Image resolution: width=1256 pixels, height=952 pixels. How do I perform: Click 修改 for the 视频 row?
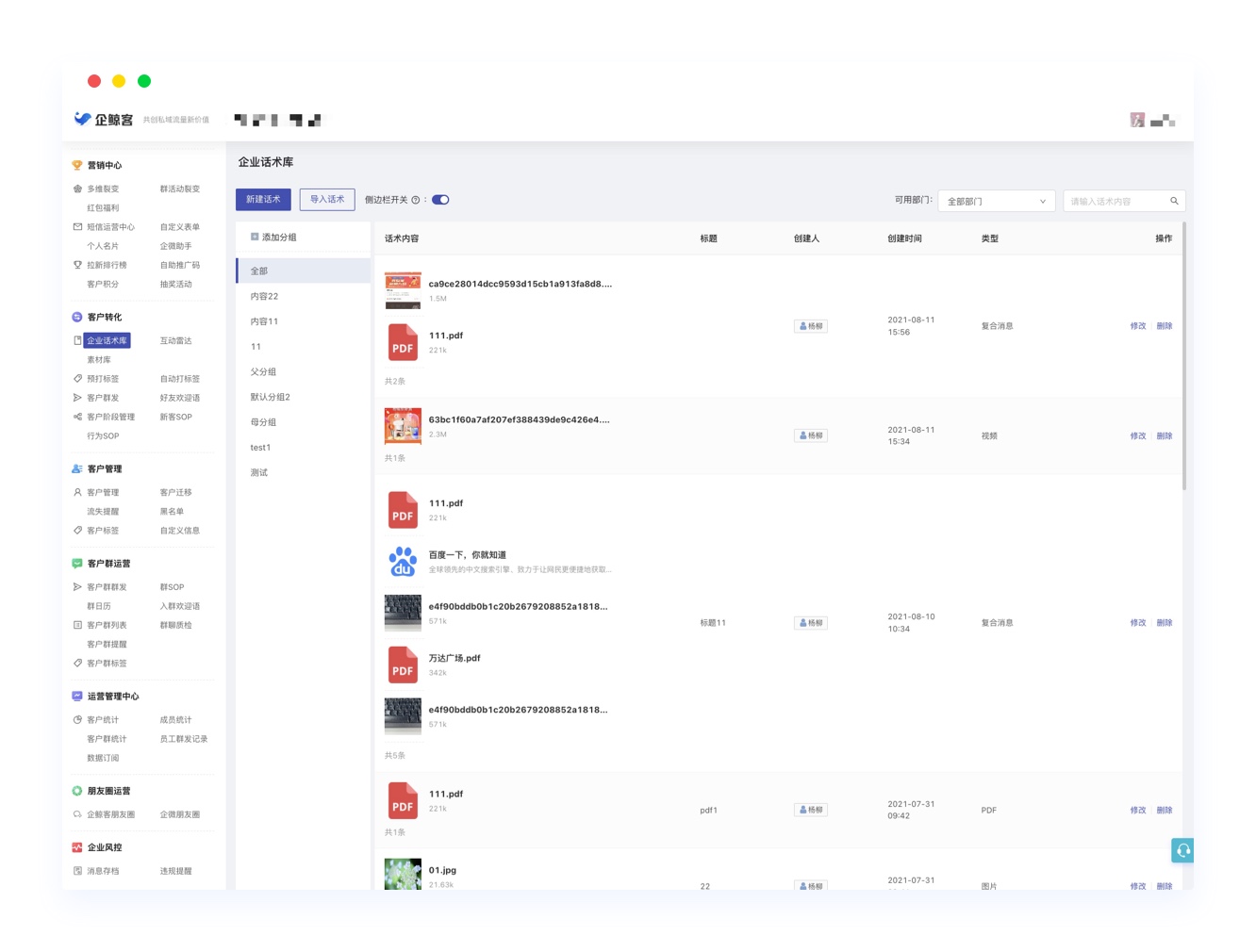pyautogui.click(x=1137, y=435)
